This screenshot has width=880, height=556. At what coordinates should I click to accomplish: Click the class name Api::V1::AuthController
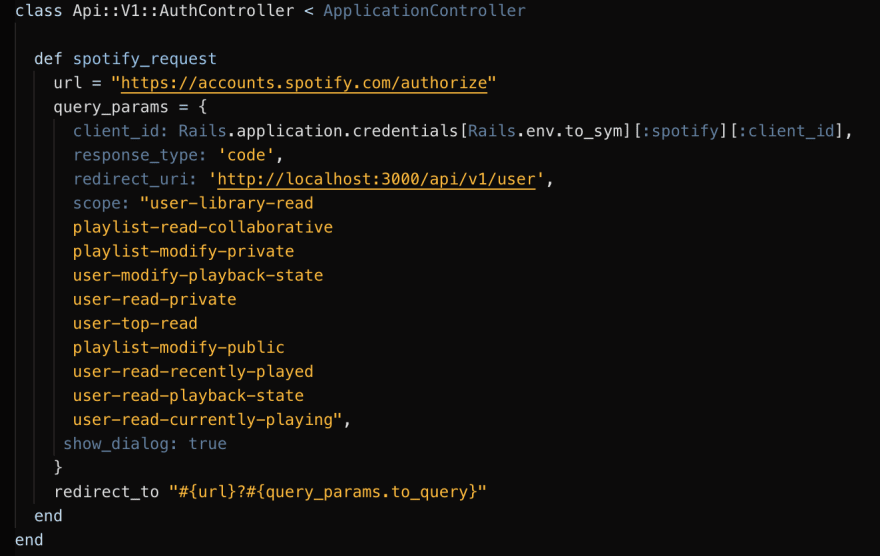pyautogui.click(x=183, y=11)
